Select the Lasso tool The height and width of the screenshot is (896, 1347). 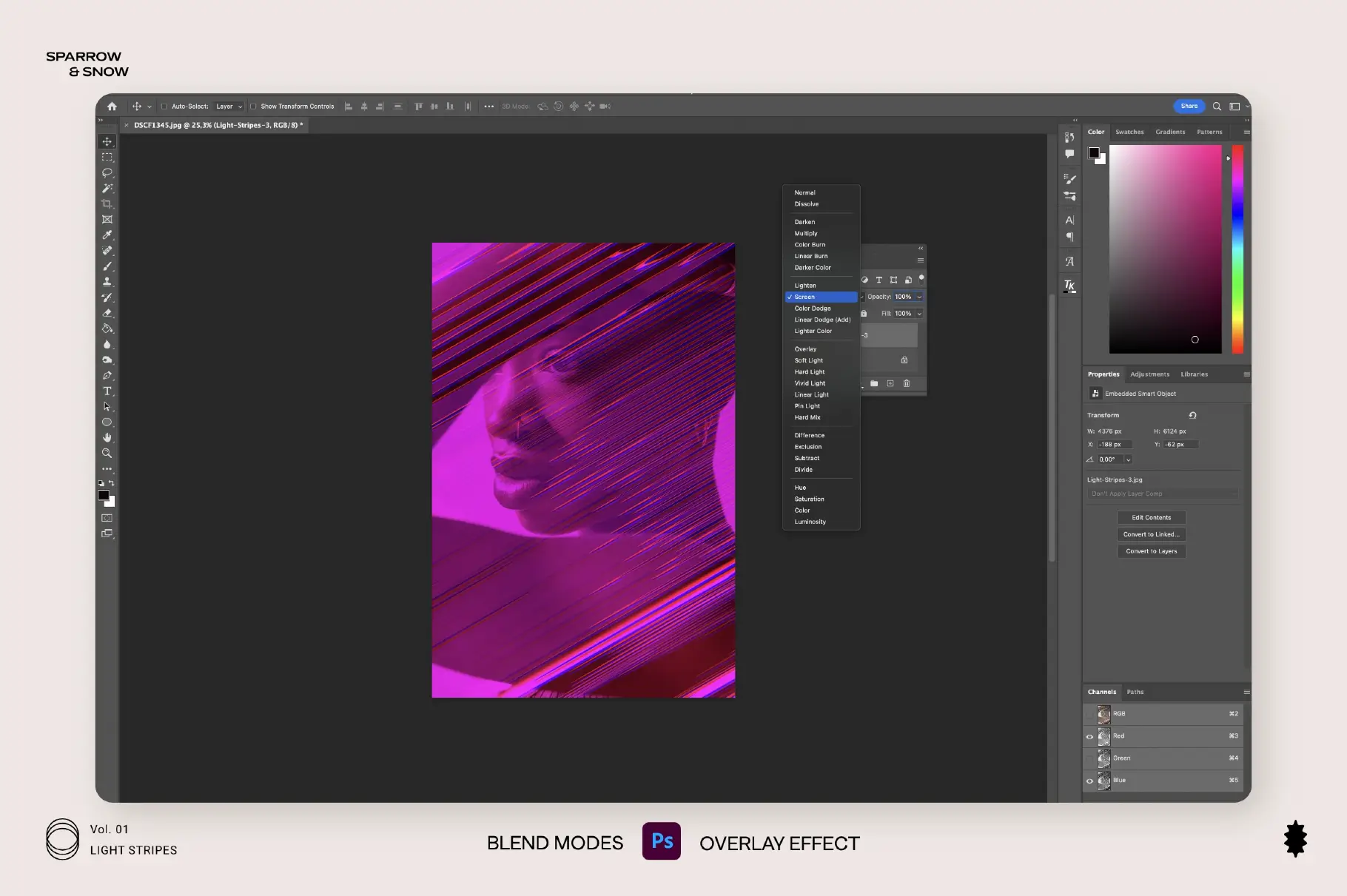pyautogui.click(x=107, y=172)
